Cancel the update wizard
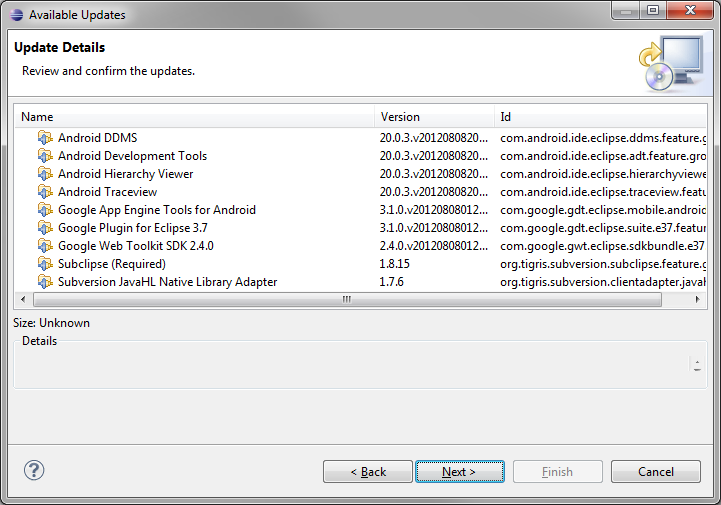This screenshot has width=721, height=505. point(656,471)
